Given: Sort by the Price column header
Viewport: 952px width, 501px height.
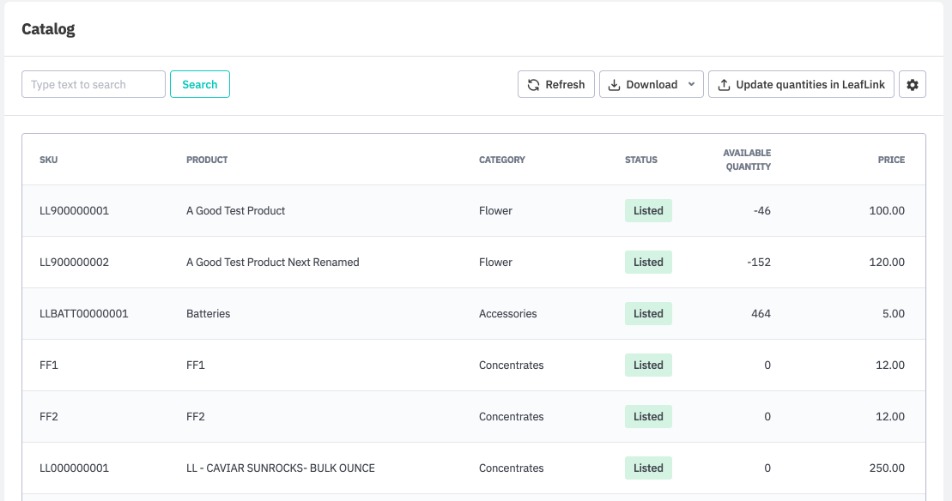Looking at the screenshot, I should [891, 160].
